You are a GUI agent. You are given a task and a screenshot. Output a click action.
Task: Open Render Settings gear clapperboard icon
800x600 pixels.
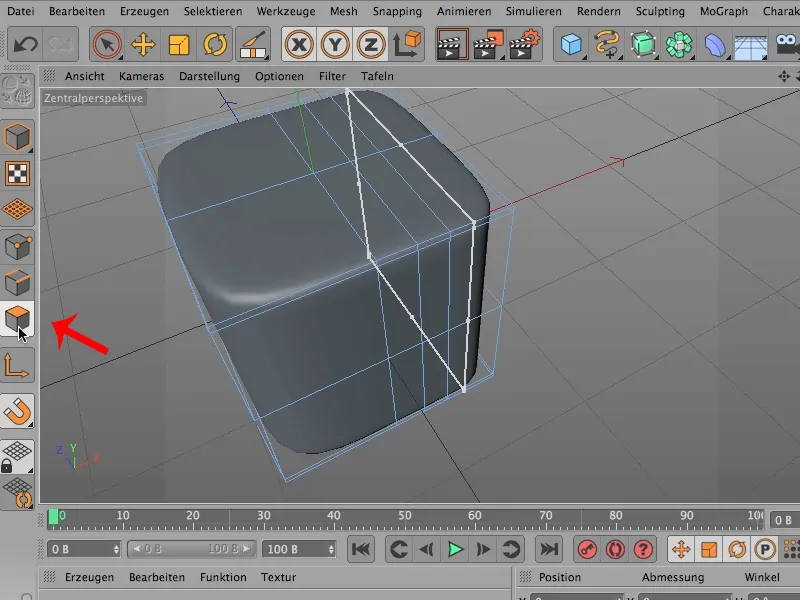coord(524,44)
